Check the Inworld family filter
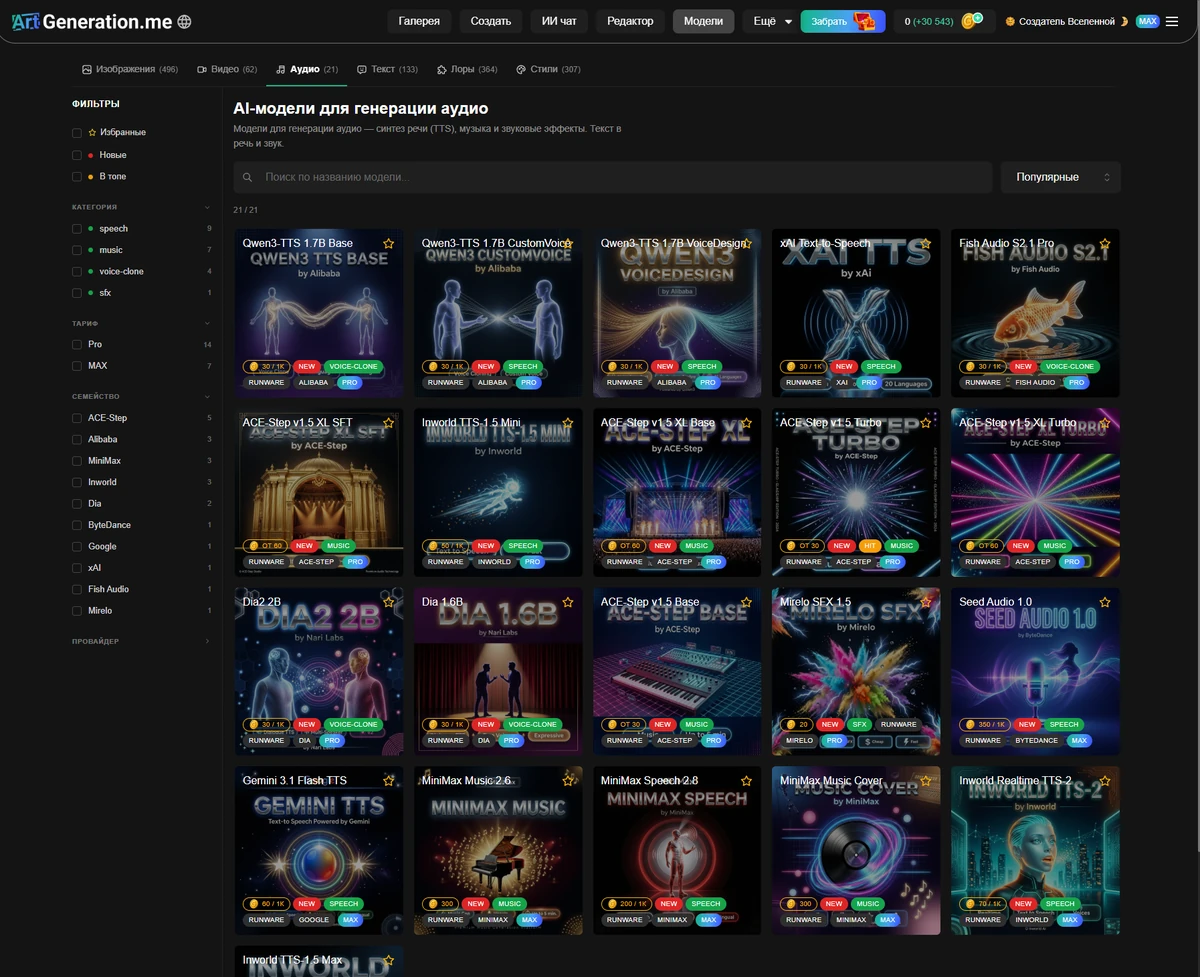Viewport: 1200px width, 977px height. [77, 482]
